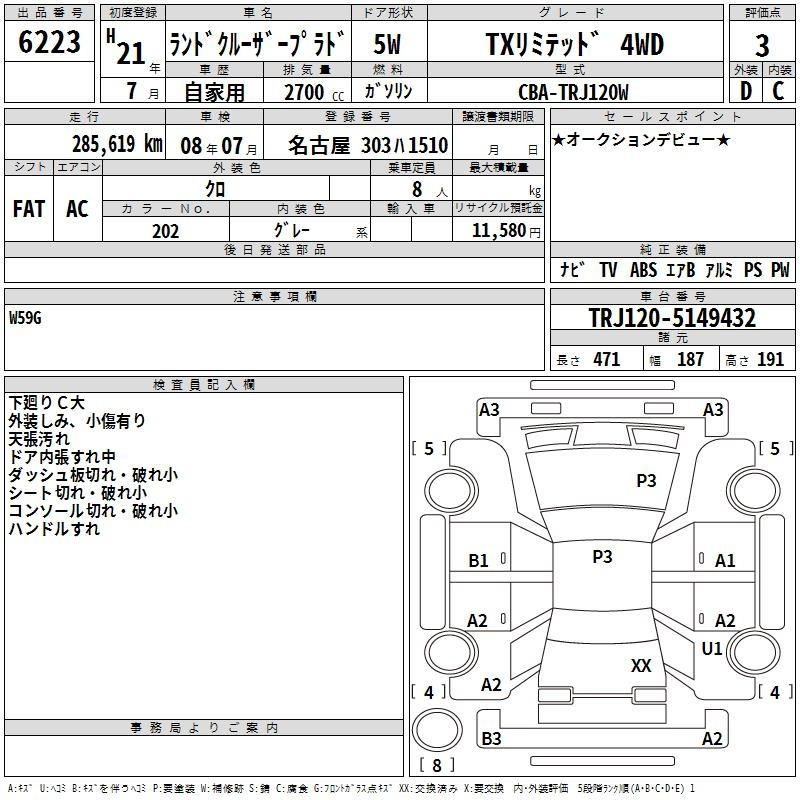Click the interior color グレー
This screenshot has width=800, height=800.
tap(292, 230)
